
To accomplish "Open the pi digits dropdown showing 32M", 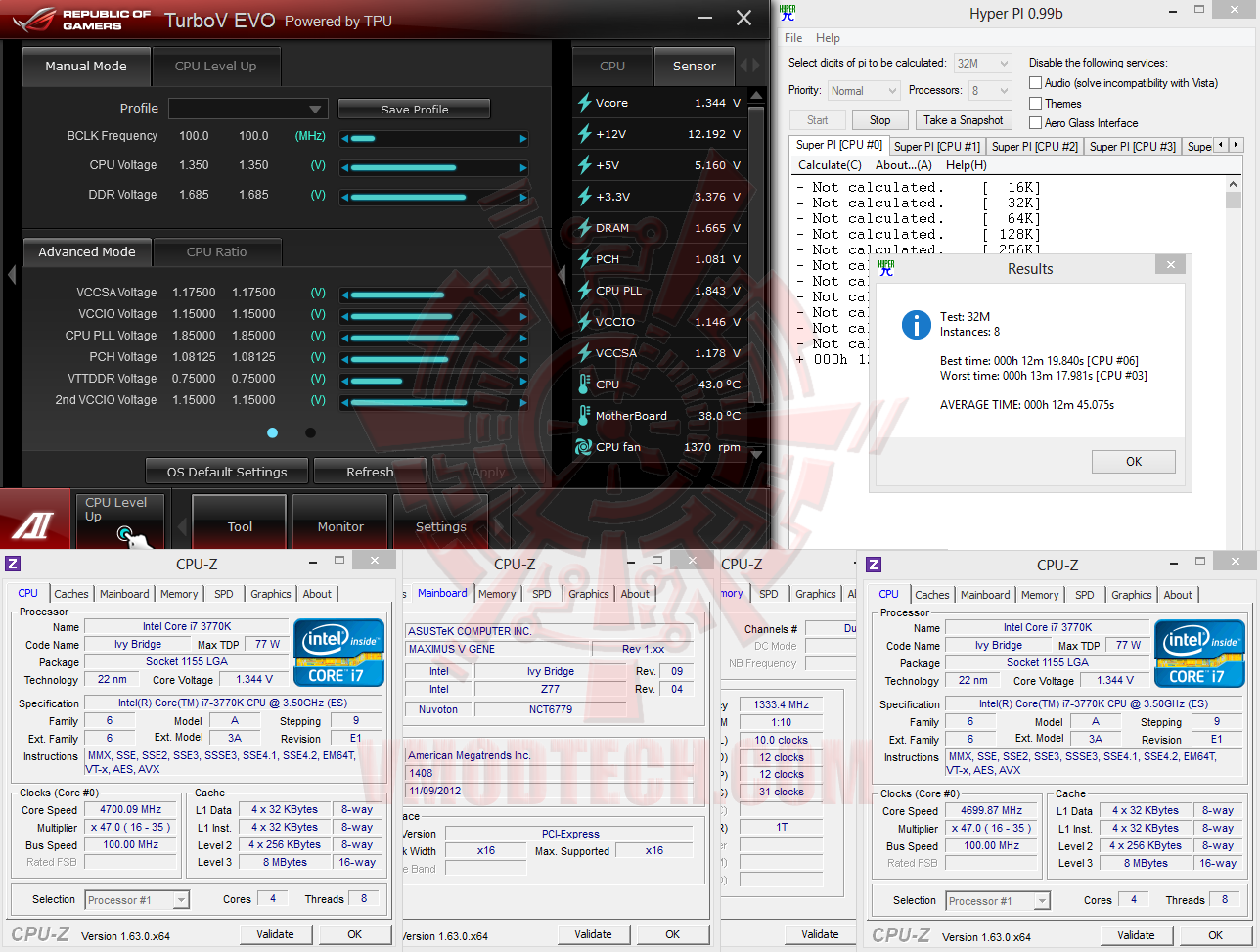I will 982,64.
